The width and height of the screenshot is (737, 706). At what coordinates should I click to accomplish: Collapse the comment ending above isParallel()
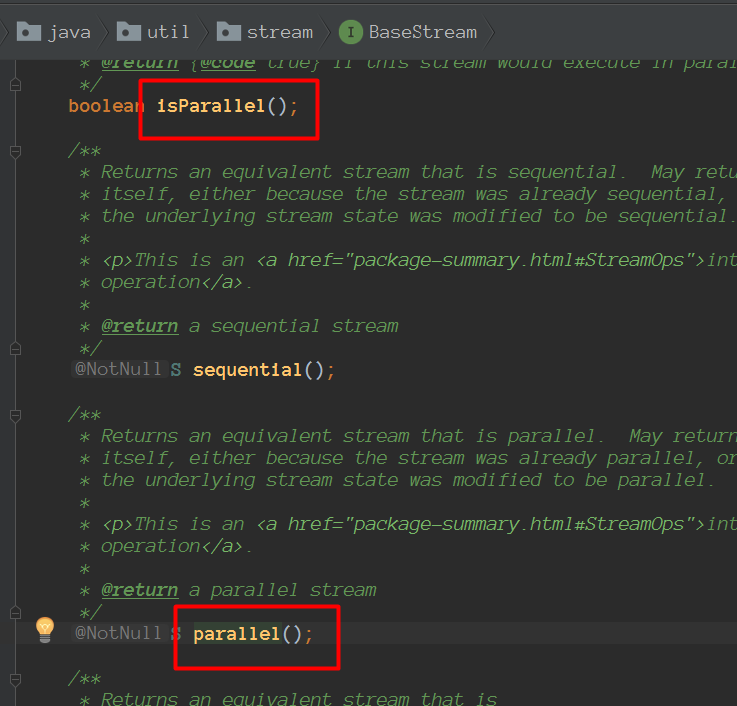click(x=15, y=85)
